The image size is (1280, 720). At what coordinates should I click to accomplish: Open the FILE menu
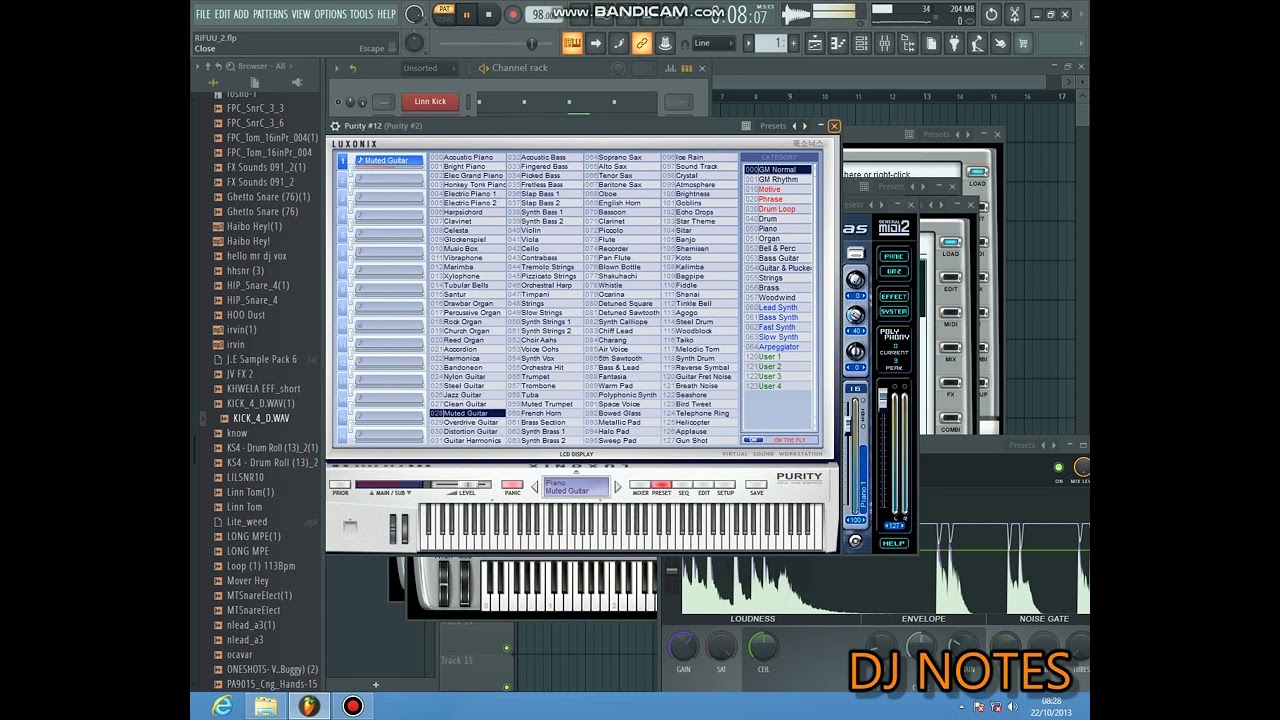203,14
